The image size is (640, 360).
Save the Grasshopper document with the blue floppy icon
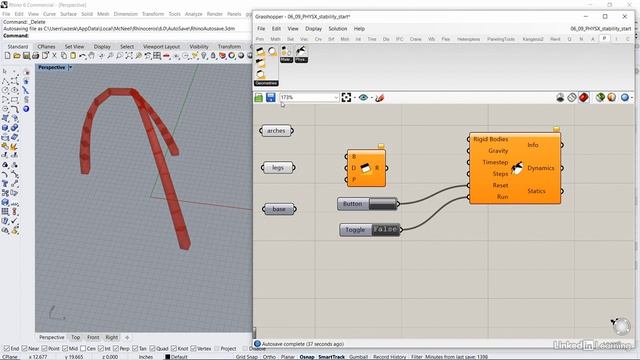(x=271, y=98)
